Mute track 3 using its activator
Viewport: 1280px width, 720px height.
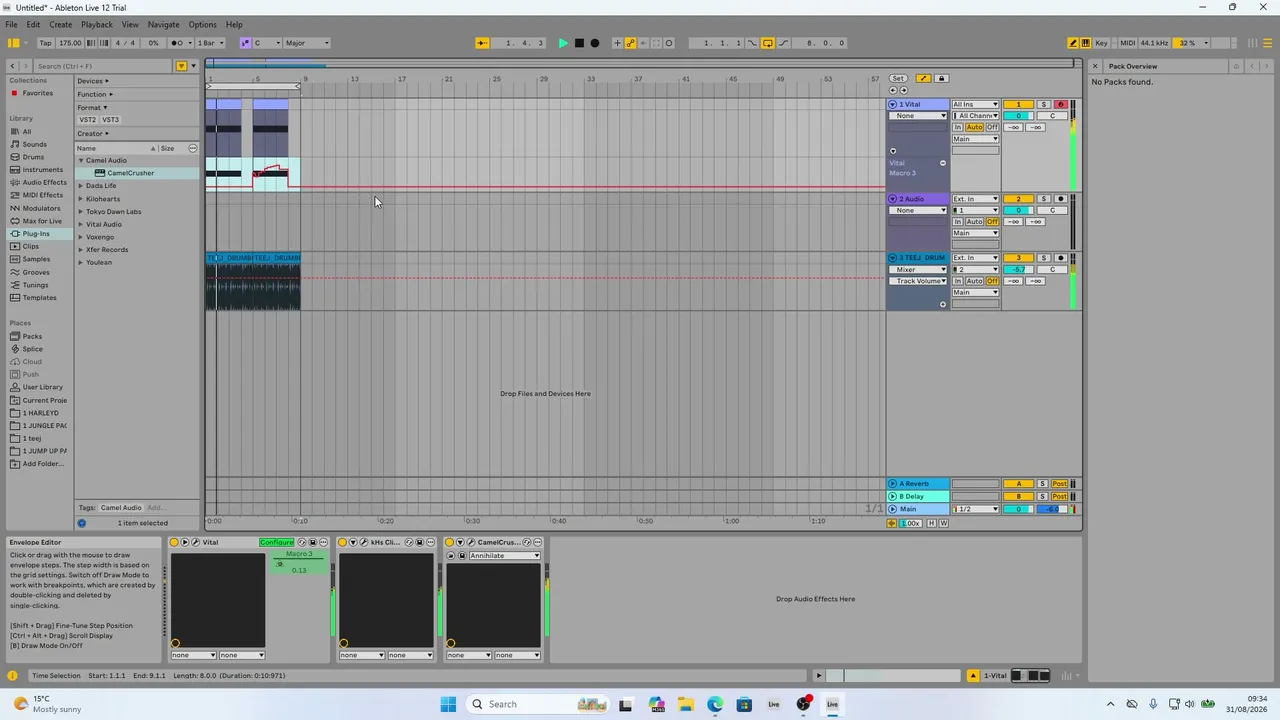tap(1019, 258)
